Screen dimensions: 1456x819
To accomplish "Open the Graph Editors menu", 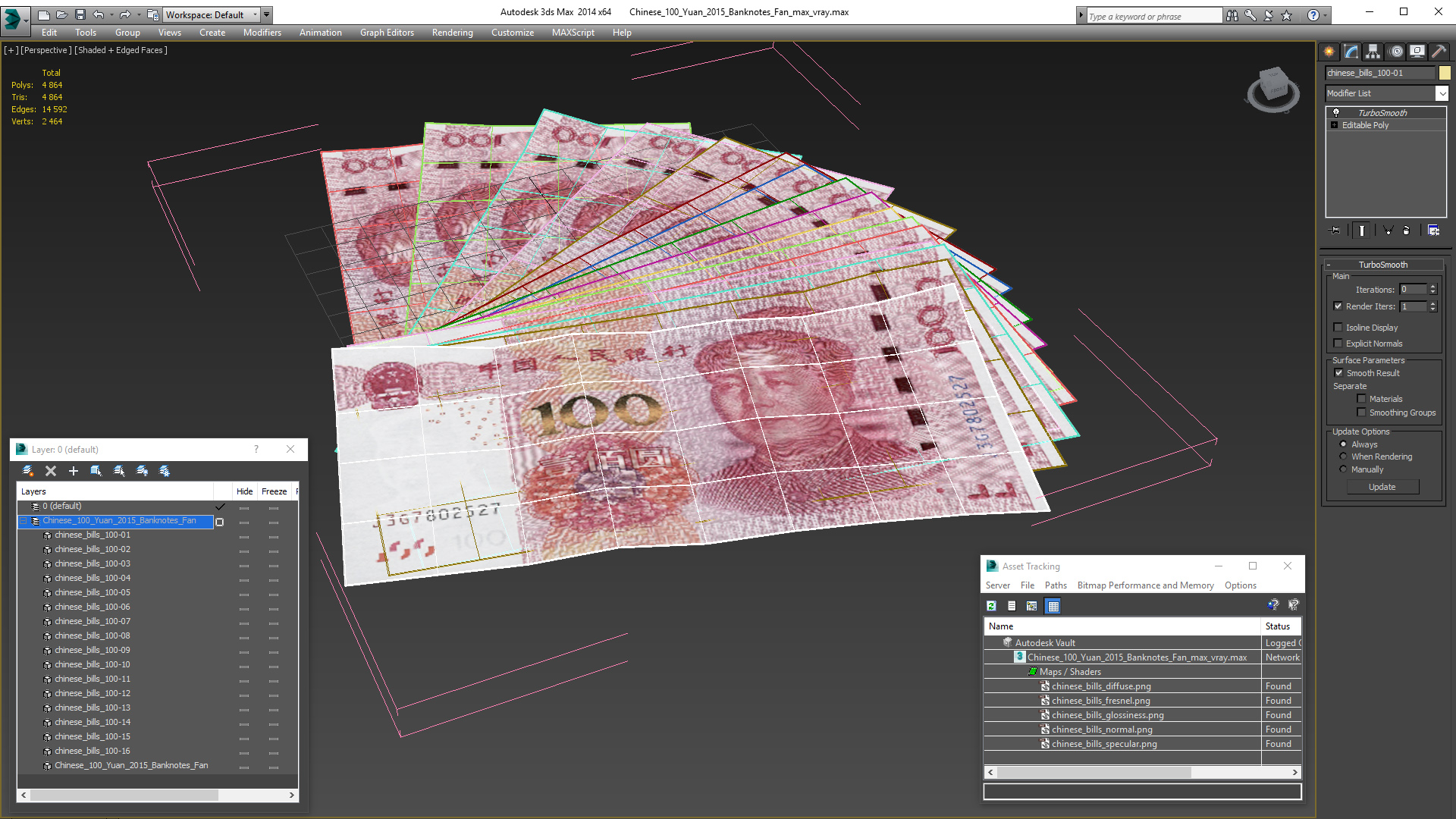I will click(387, 33).
